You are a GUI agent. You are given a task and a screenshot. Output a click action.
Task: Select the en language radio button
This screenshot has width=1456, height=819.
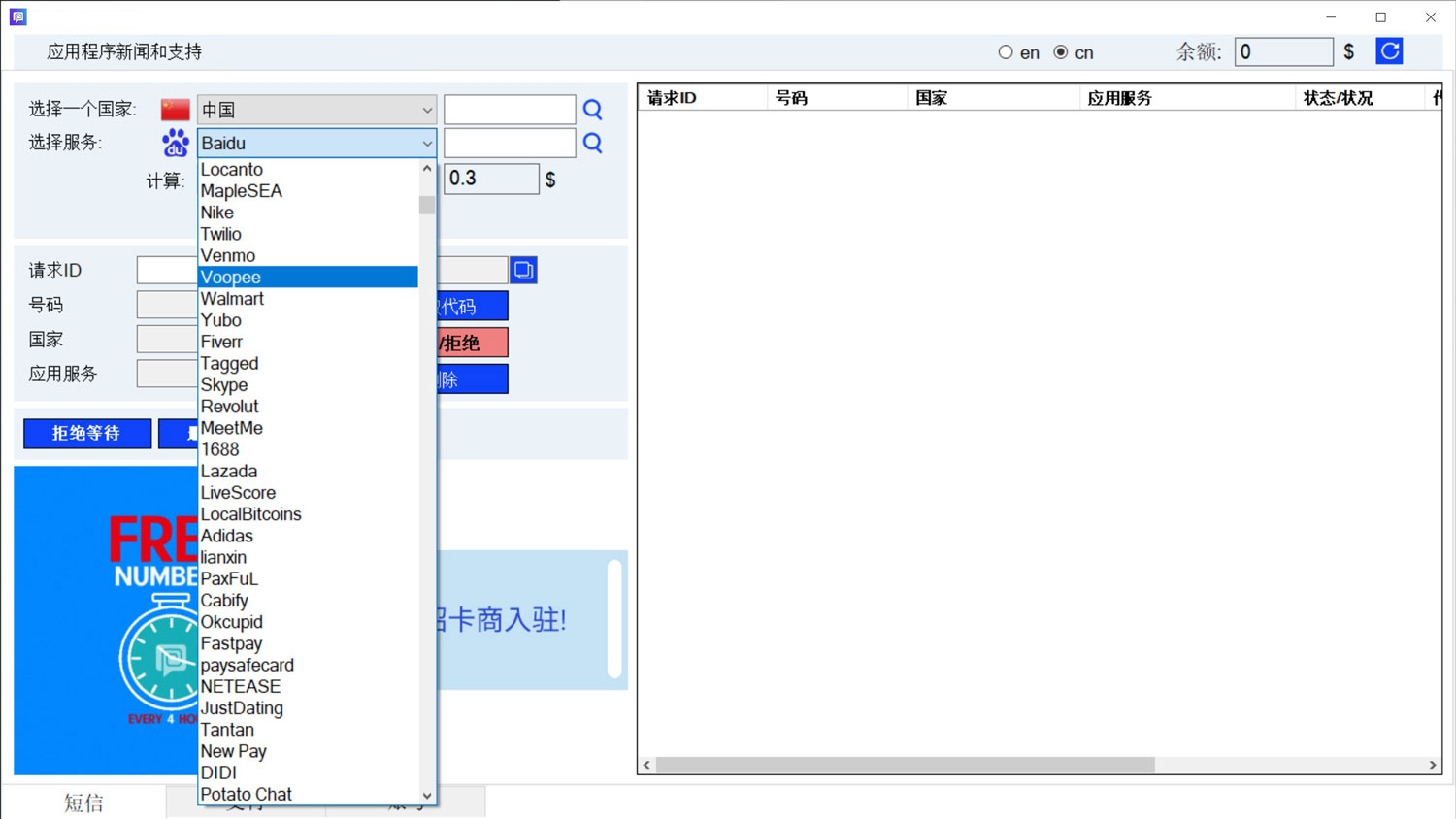(x=1006, y=52)
